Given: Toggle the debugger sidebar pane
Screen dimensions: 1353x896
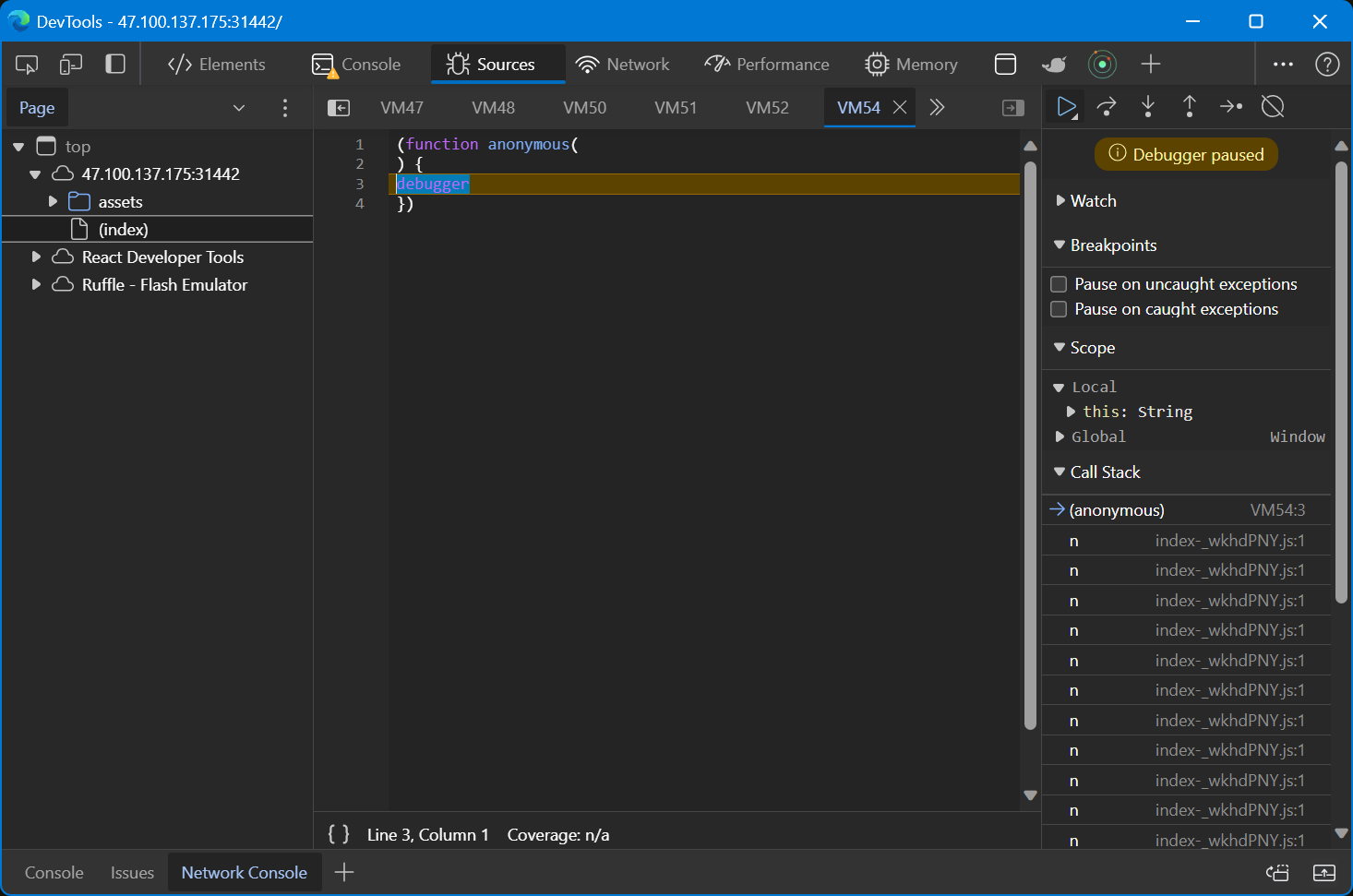Looking at the screenshot, I should click(1012, 108).
